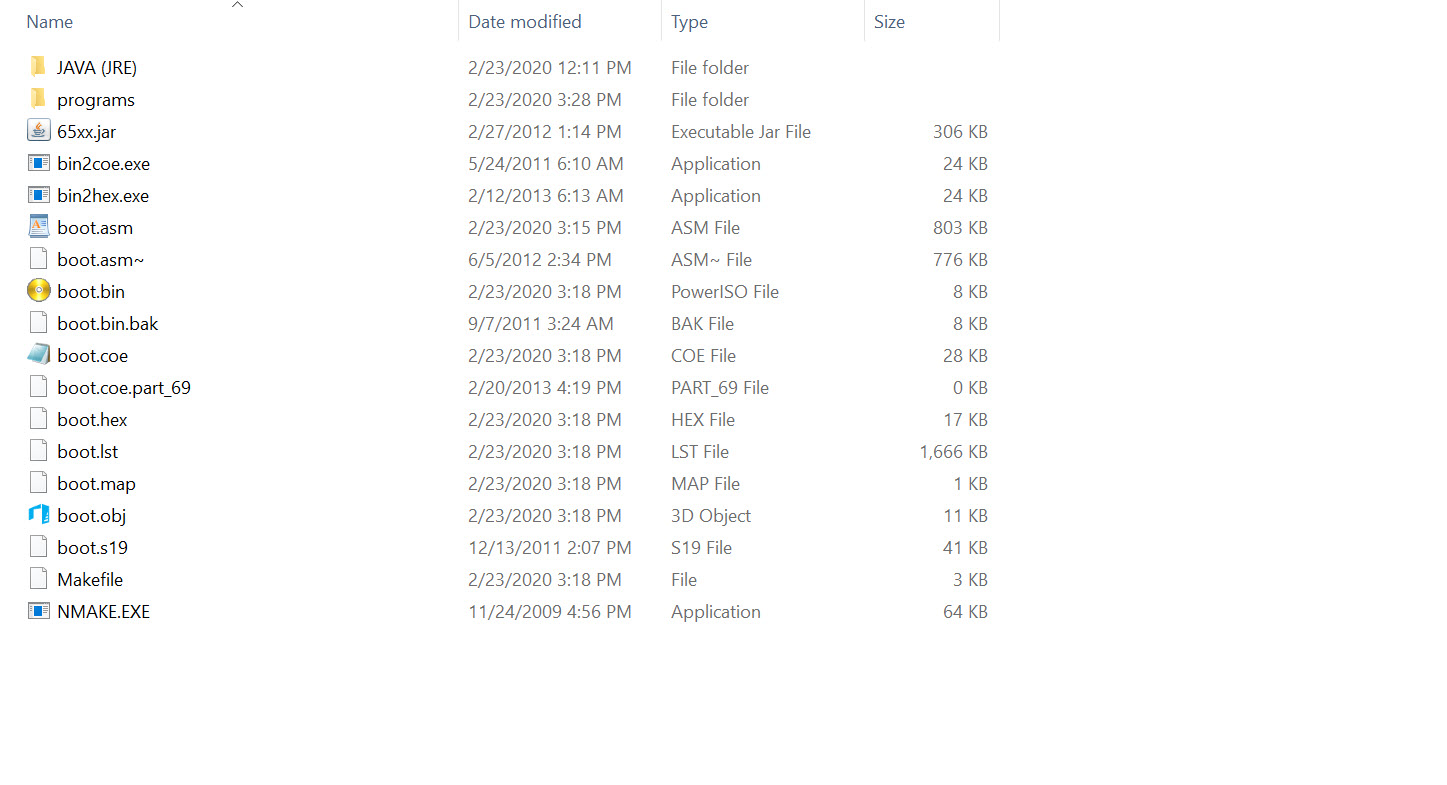The width and height of the screenshot is (1447, 785).
Task: Sort by Date modified column header
Action: [x=524, y=22]
